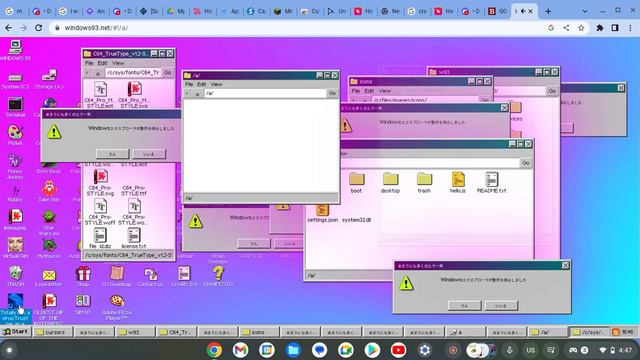Screen dimensions: 640x360
Task: Click Go button in C: files window
Action: (x=526, y=163)
